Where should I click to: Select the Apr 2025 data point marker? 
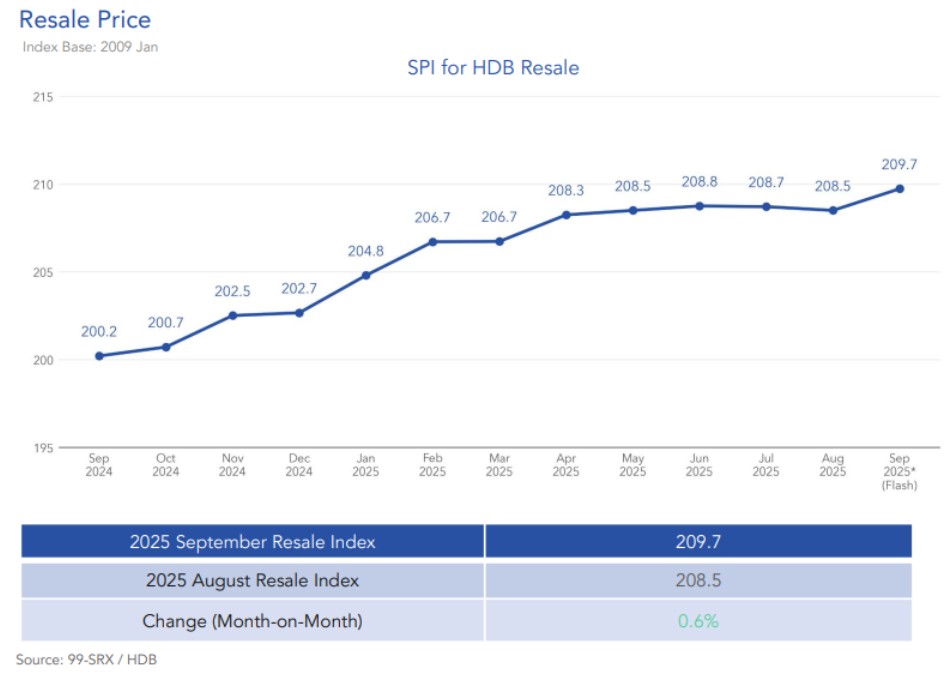[x=566, y=214]
